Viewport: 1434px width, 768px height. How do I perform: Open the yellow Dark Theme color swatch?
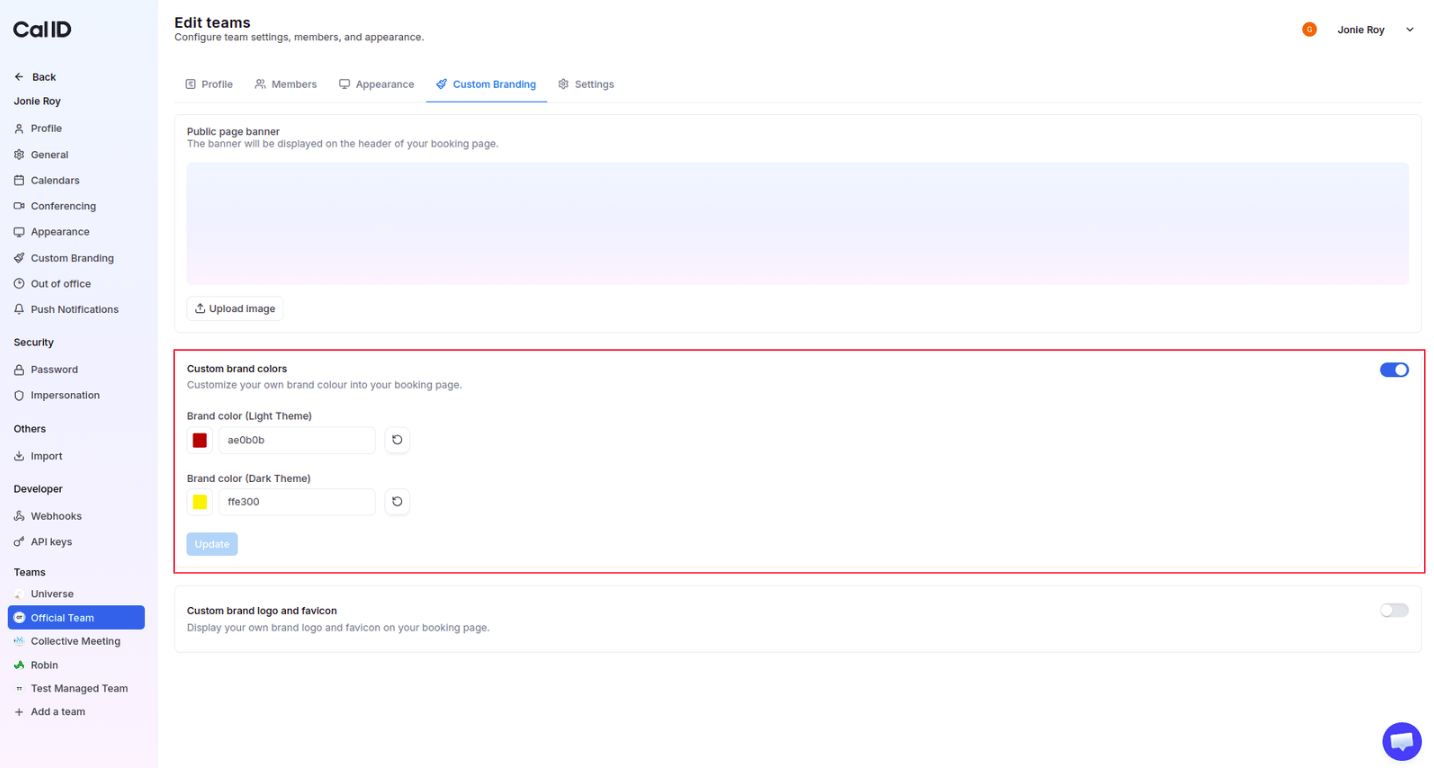tap(200, 502)
